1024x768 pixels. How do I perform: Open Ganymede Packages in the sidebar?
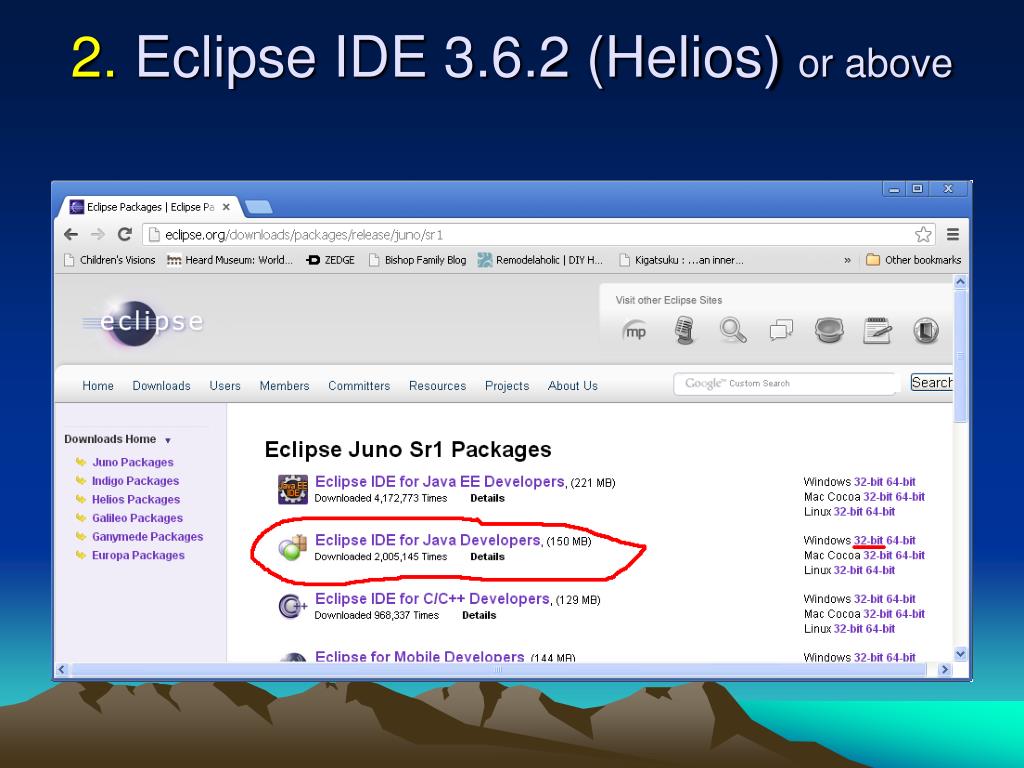(148, 537)
